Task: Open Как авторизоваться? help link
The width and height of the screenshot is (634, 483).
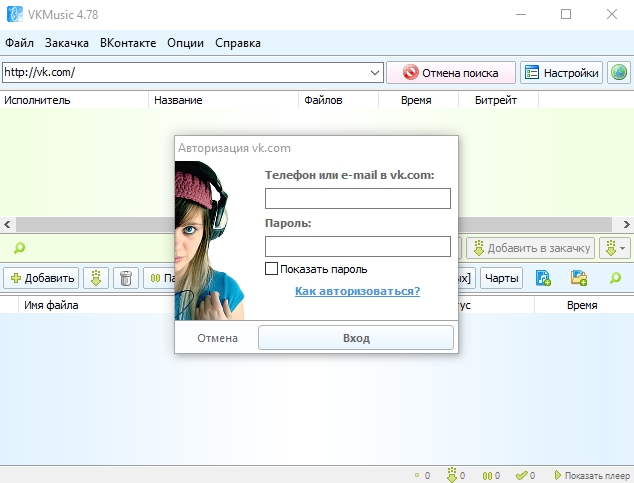Action: click(x=357, y=291)
